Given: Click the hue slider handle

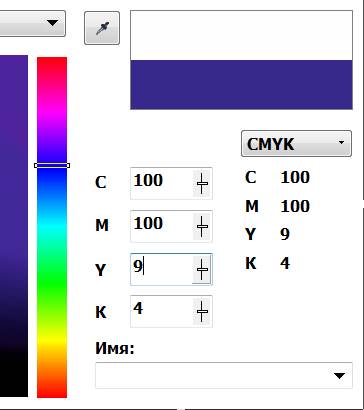Looking at the screenshot, I should [x=52, y=165].
